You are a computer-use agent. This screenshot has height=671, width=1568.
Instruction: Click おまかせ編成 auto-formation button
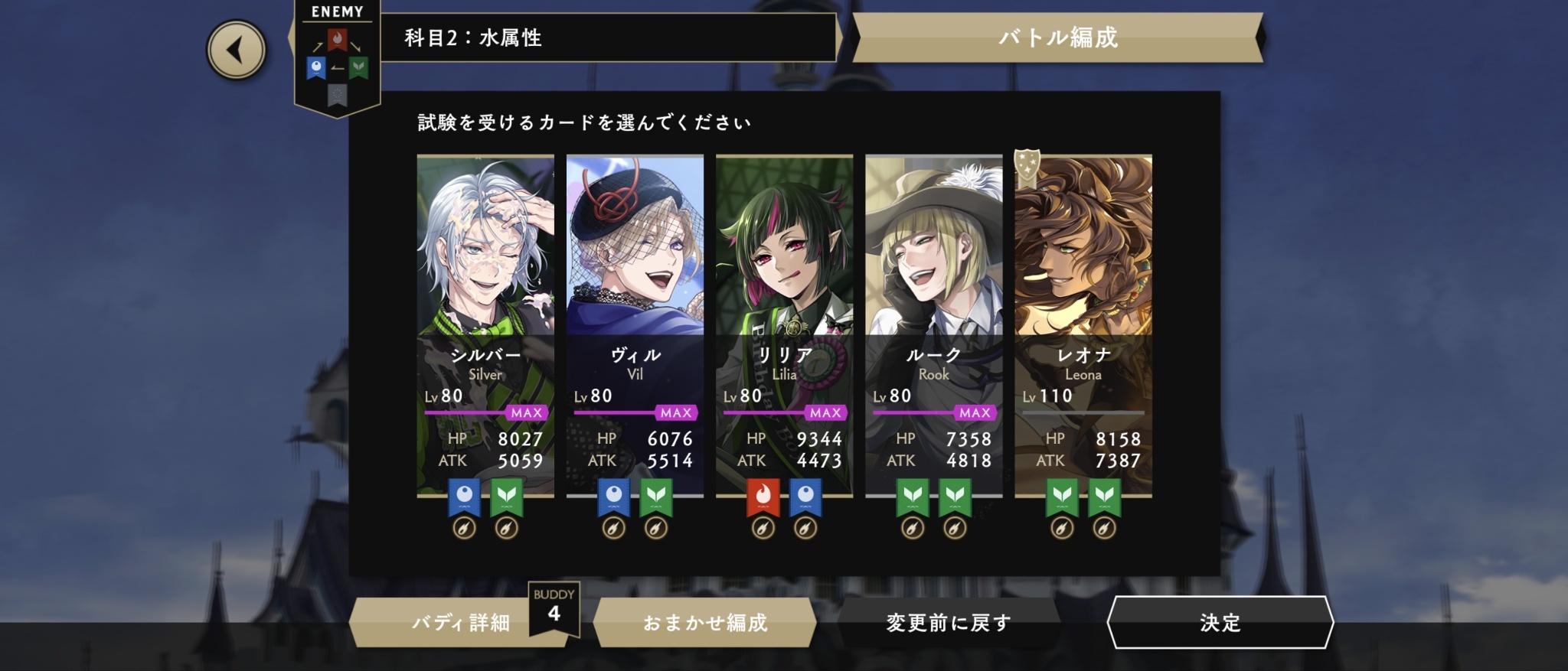coord(705,622)
